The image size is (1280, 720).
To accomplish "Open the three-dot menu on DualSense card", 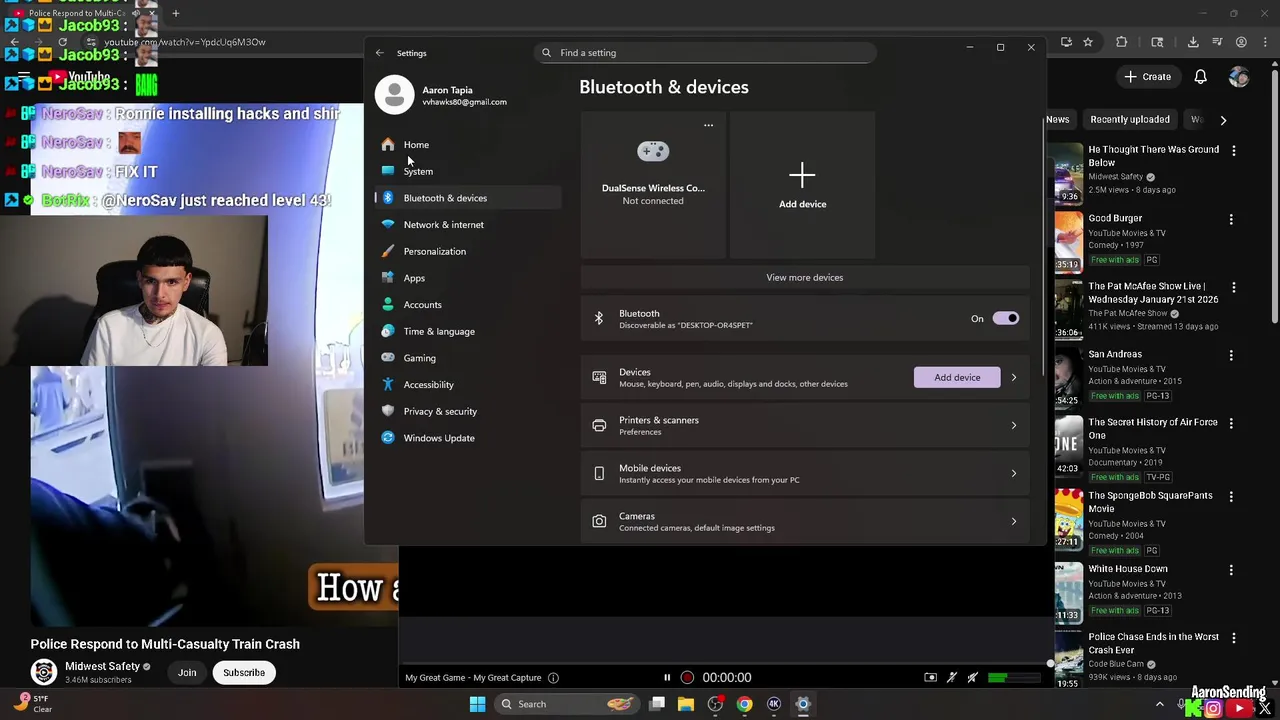I will pyautogui.click(x=708, y=125).
